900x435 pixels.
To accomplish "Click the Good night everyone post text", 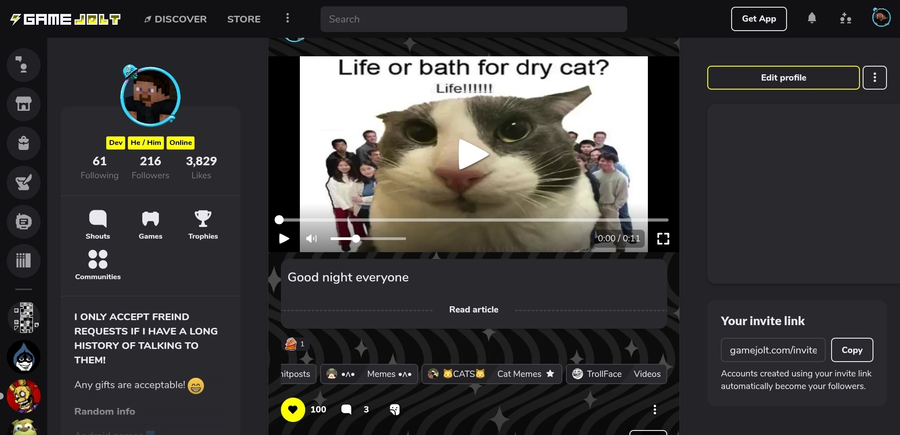I will tap(348, 278).
